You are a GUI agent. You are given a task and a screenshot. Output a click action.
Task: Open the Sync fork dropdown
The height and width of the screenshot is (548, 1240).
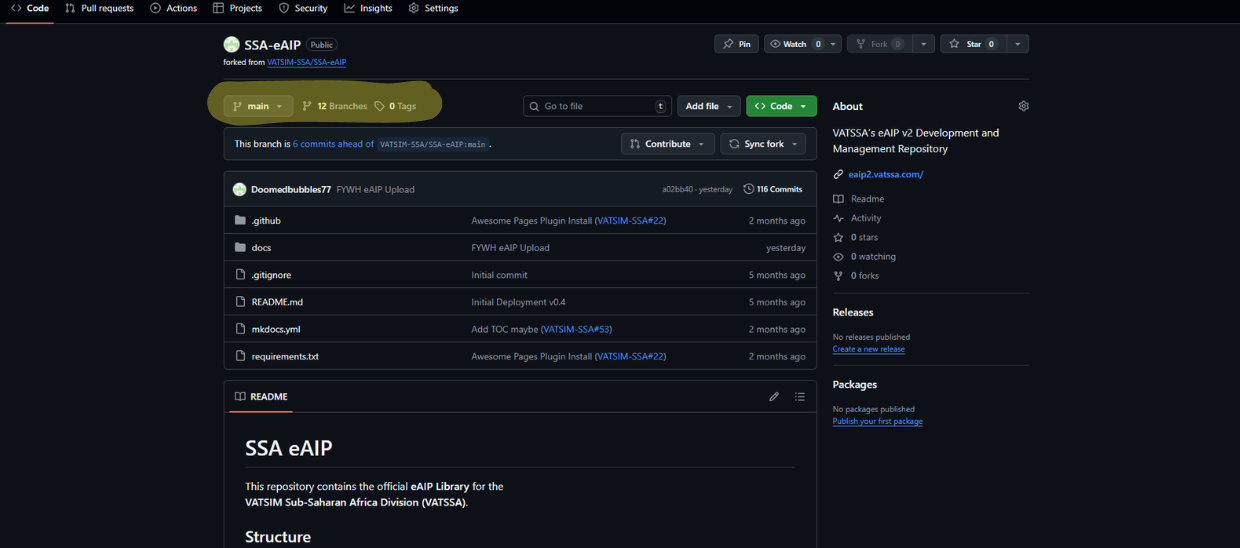(763, 144)
